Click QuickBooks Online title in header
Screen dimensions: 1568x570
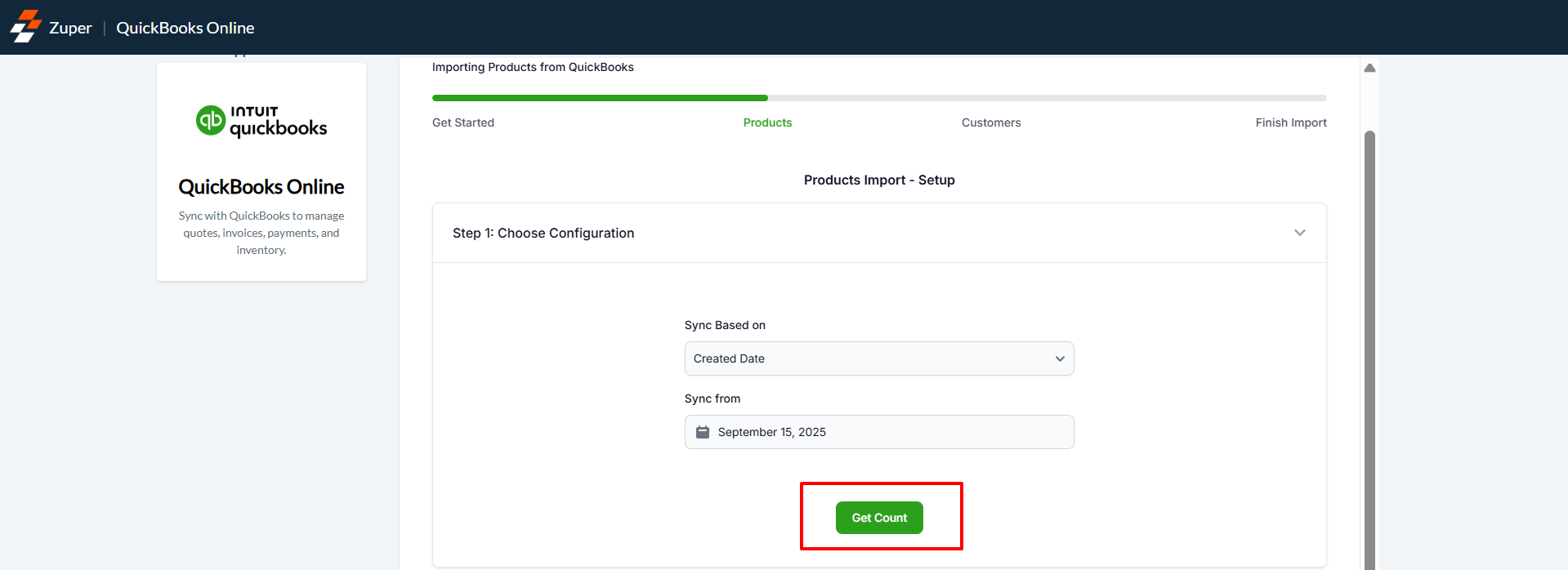[x=185, y=28]
